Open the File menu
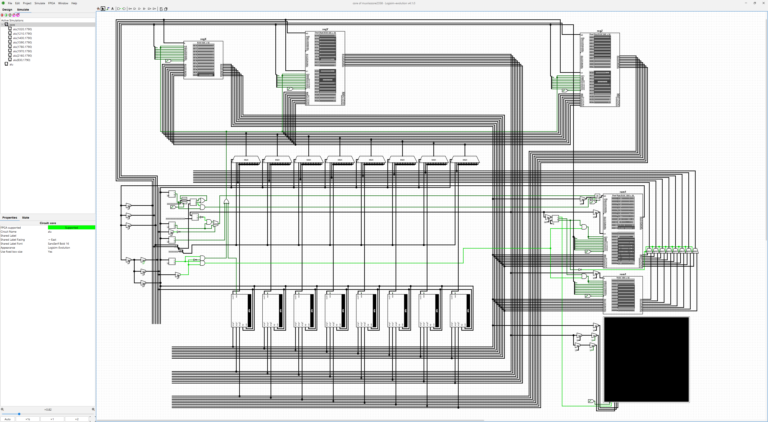Image resolution: width=768 pixels, height=422 pixels. tap(10, 3)
